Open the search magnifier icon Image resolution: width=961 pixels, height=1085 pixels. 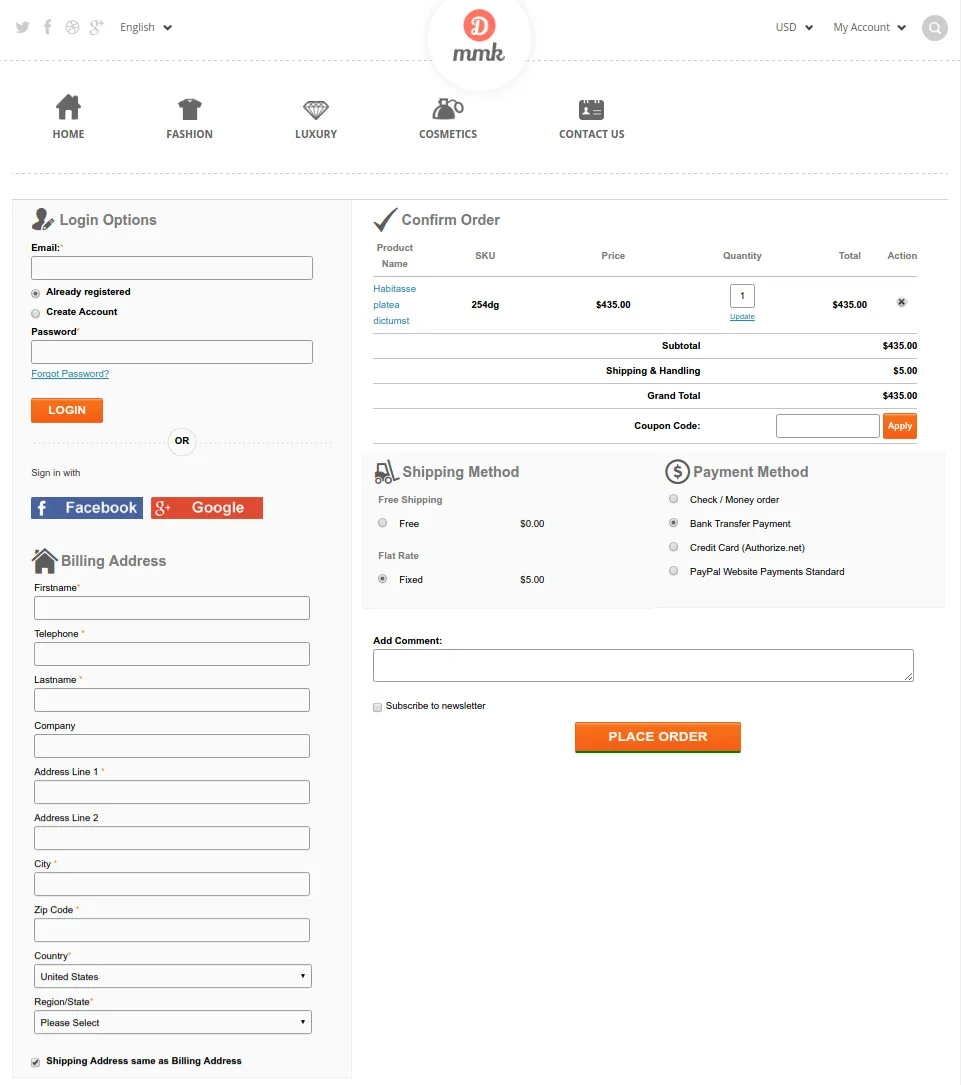tap(935, 28)
